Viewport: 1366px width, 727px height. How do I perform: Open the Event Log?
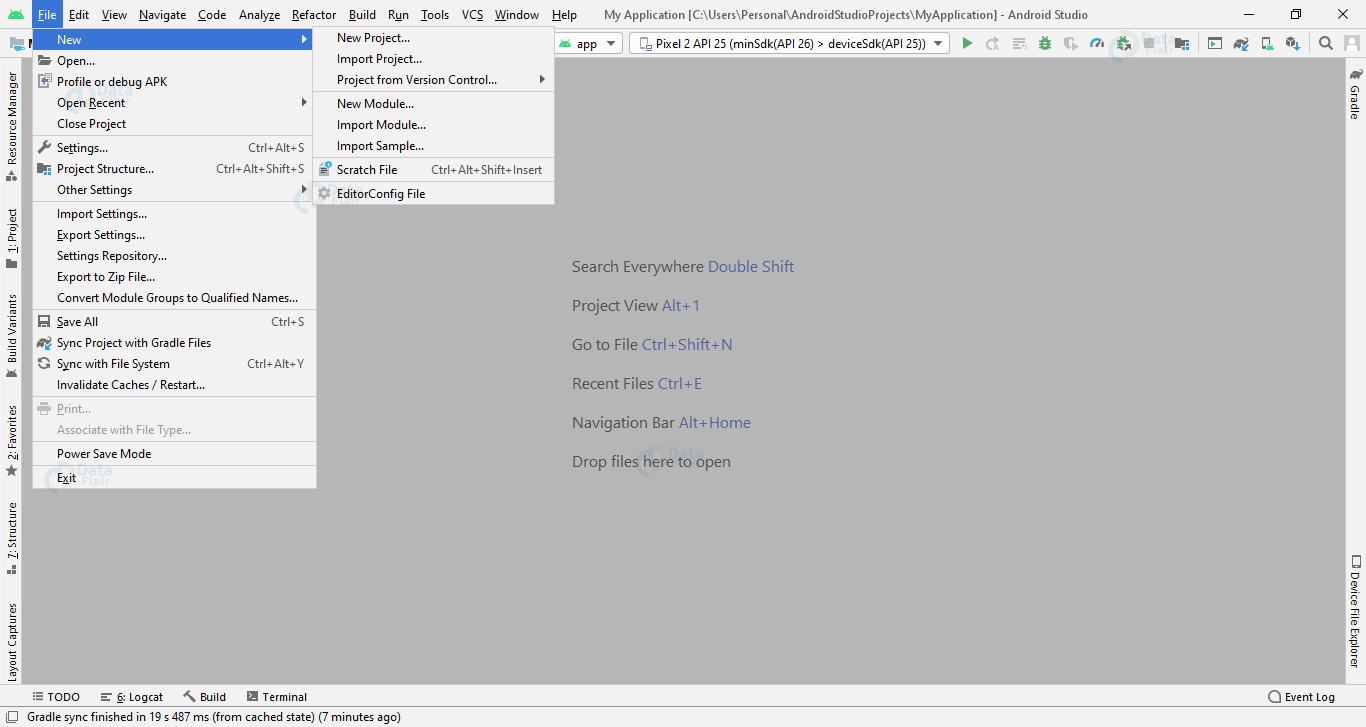tap(1301, 697)
